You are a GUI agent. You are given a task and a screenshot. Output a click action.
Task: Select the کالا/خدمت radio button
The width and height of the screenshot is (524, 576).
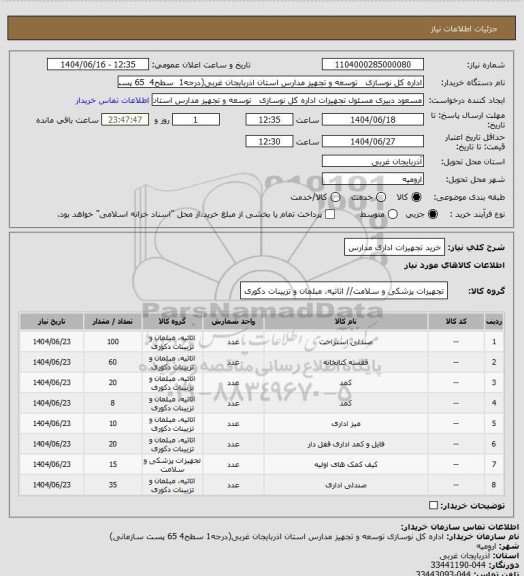pos(335,197)
